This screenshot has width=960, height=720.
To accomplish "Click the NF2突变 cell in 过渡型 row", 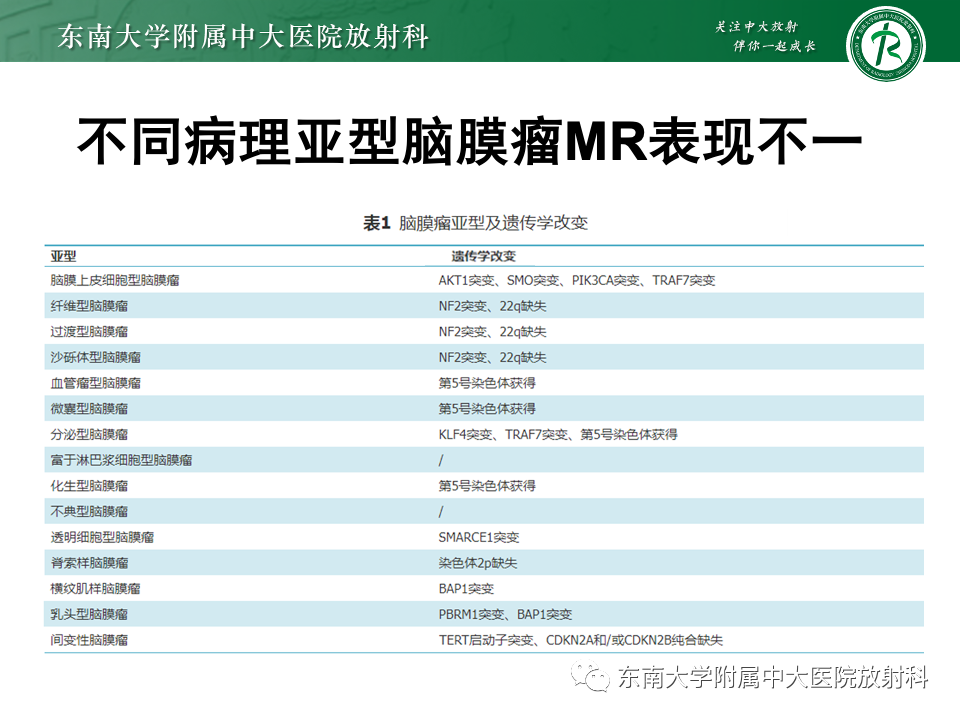I will point(492,332).
